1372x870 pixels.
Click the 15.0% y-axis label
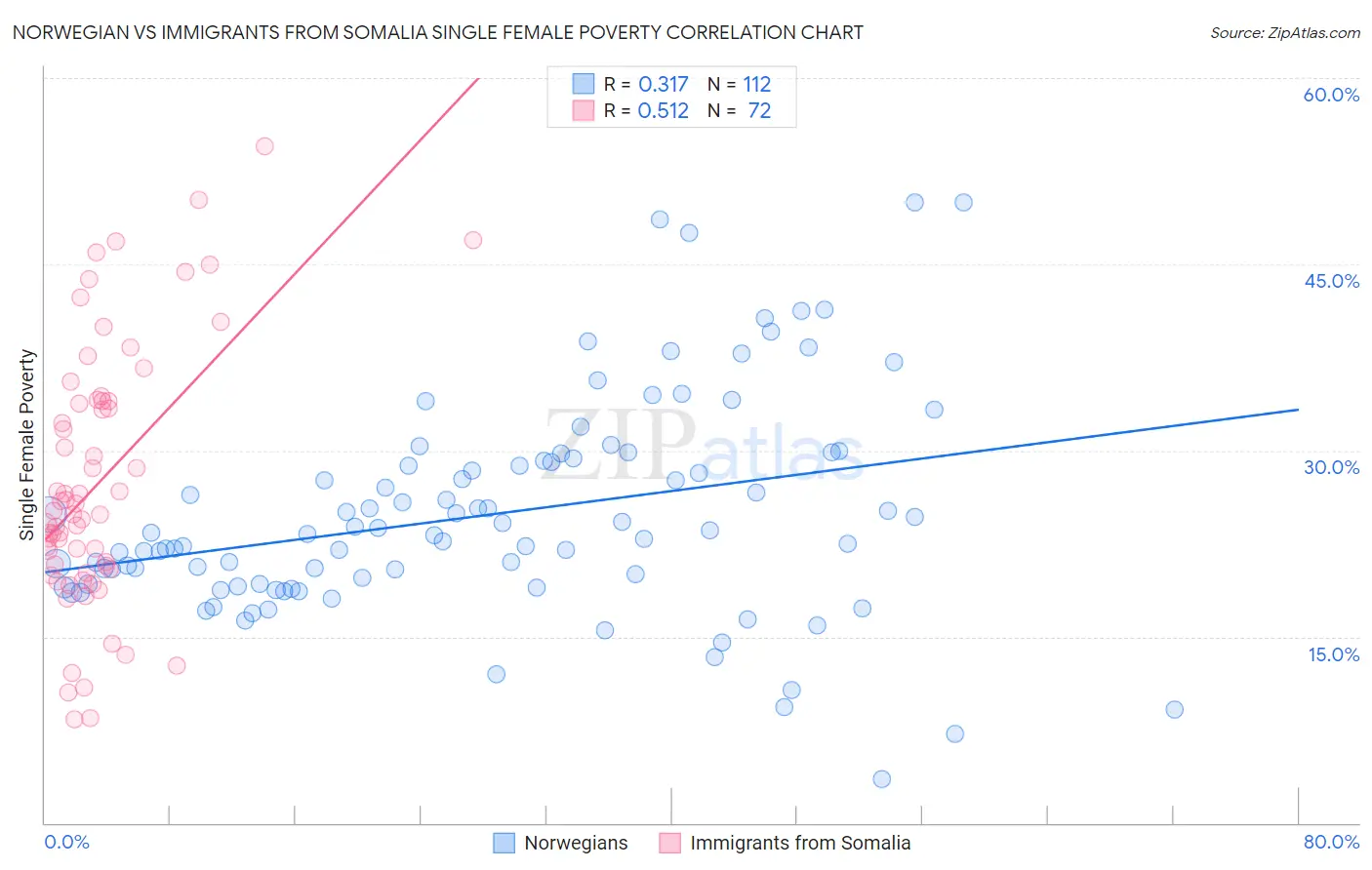coord(1333,654)
